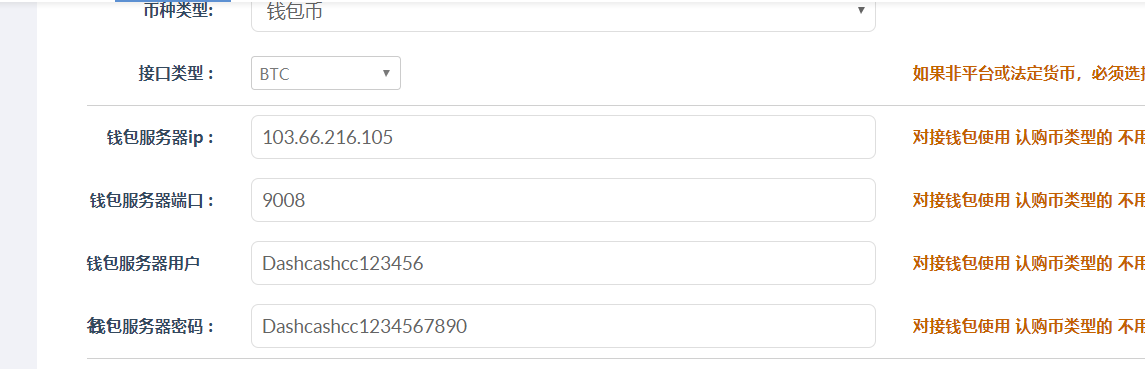Viewport: 1145px width, 369px height.
Task: Click the 钱包服务器用户 label
Action: 143,264
